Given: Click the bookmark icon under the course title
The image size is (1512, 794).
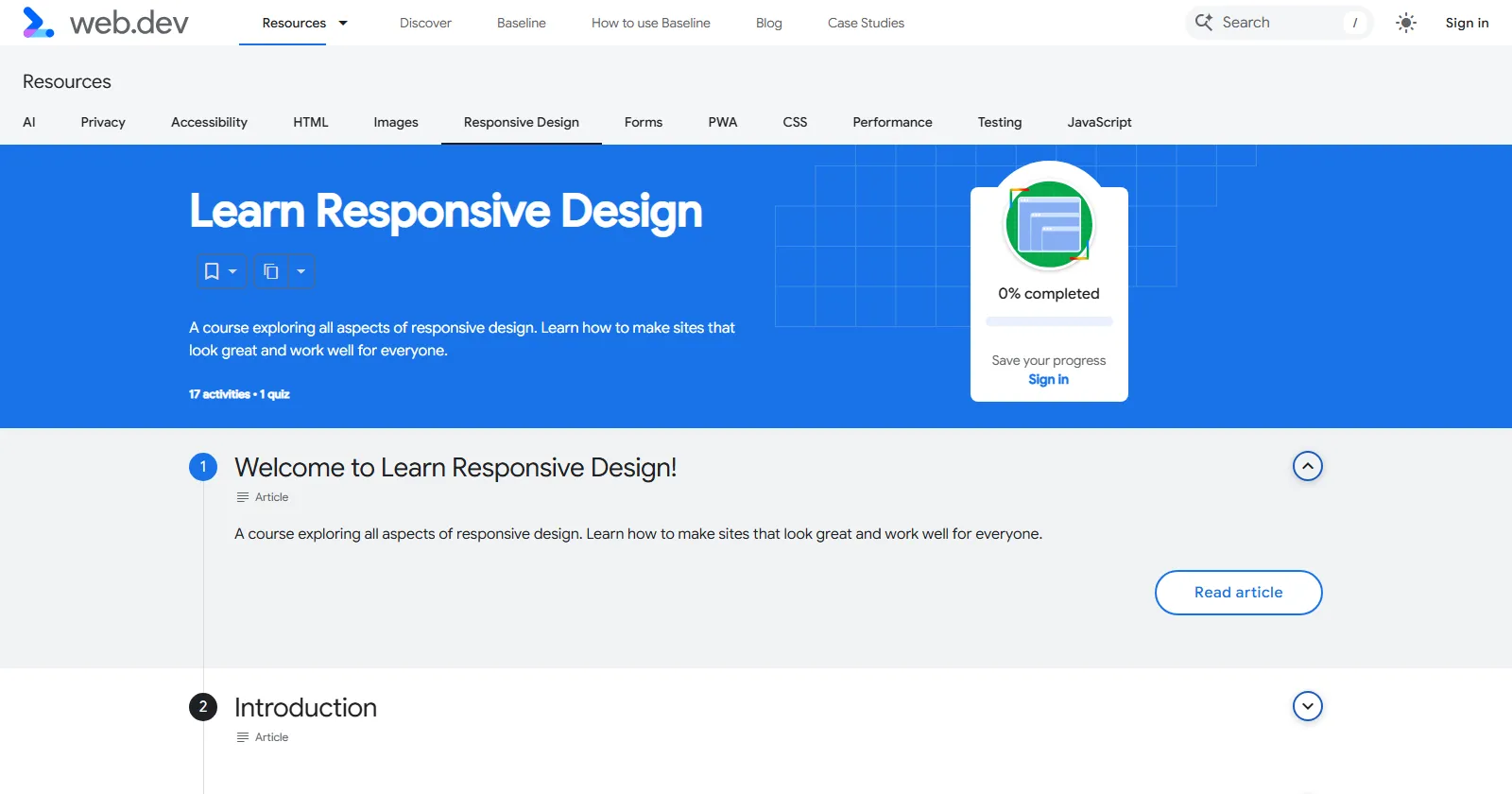Looking at the screenshot, I should pos(213,271).
